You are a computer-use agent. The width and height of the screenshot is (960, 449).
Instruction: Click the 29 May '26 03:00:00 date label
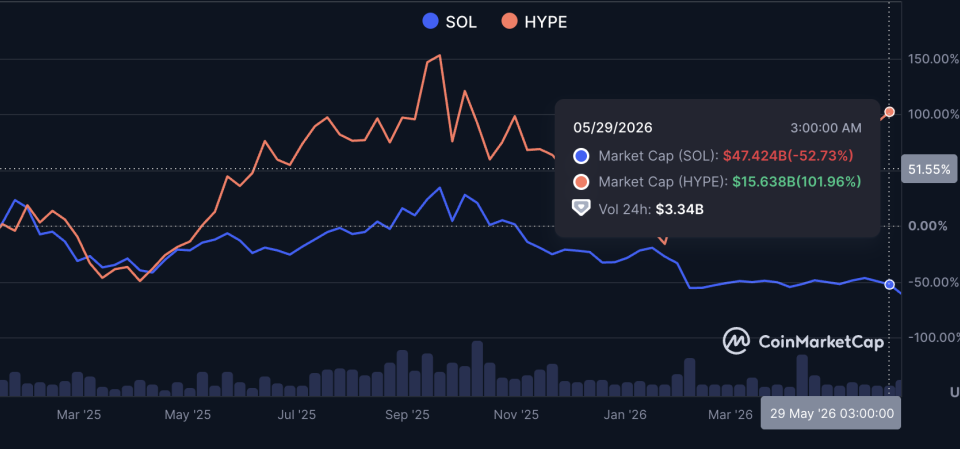point(831,413)
